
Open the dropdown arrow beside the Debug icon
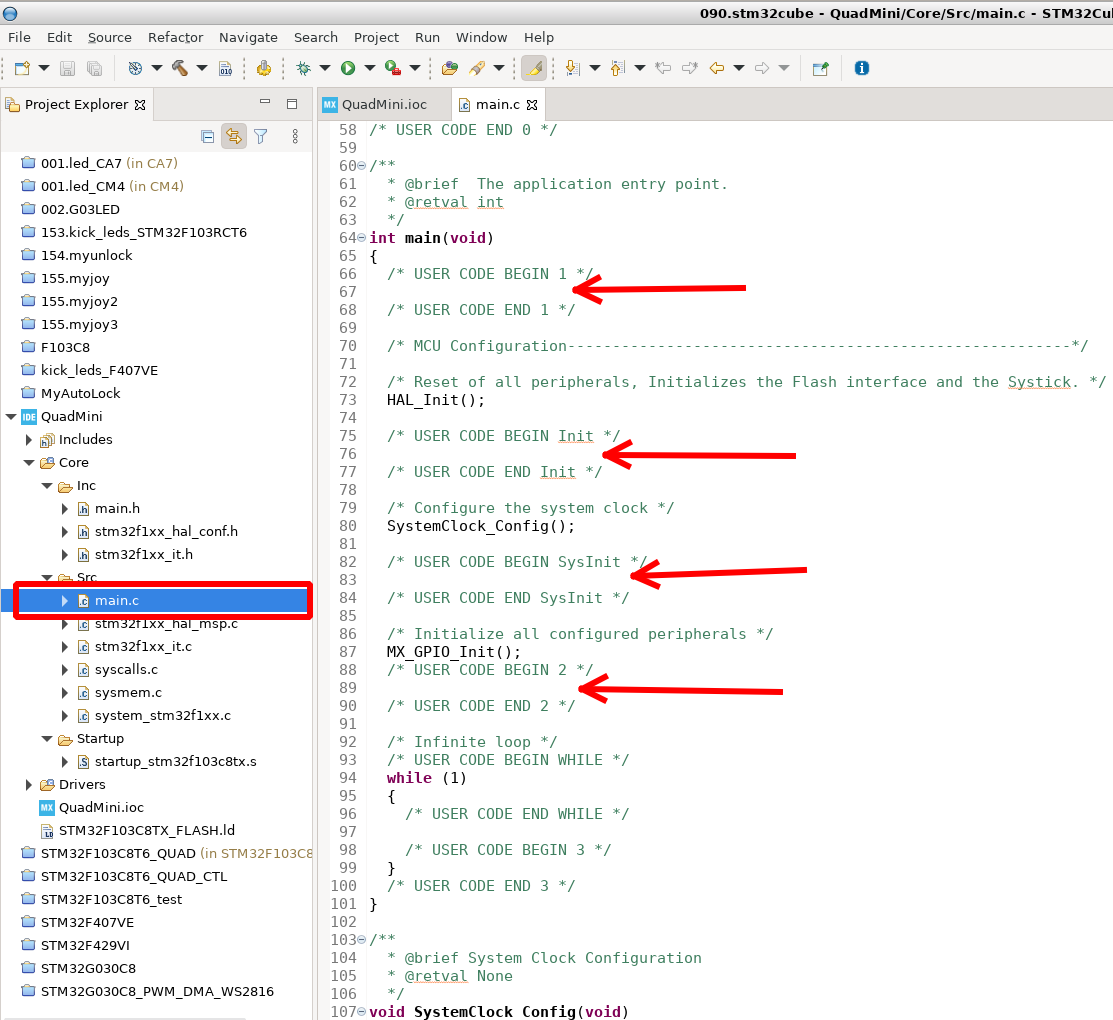[325, 68]
